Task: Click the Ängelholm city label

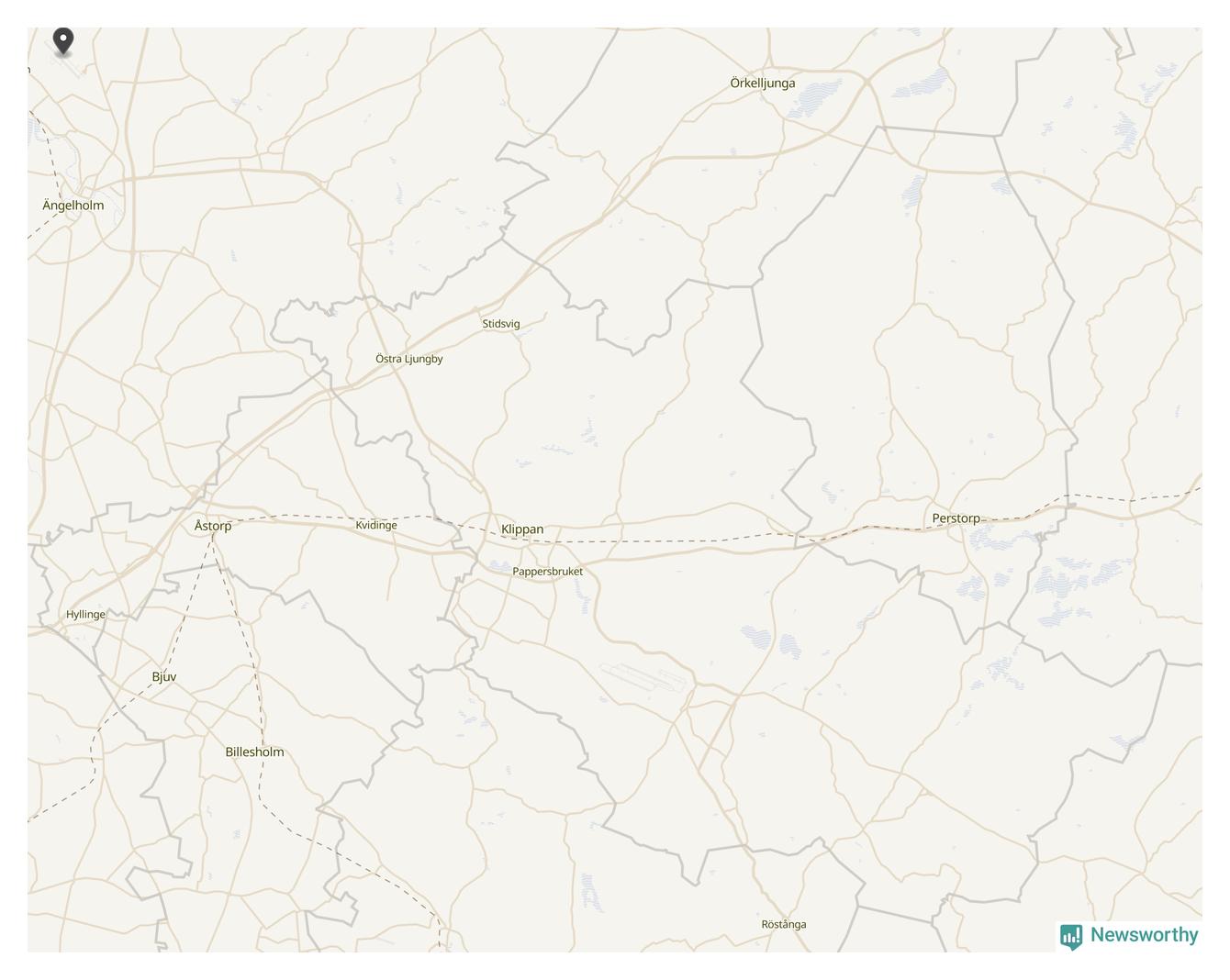Action: [x=73, y=205]
